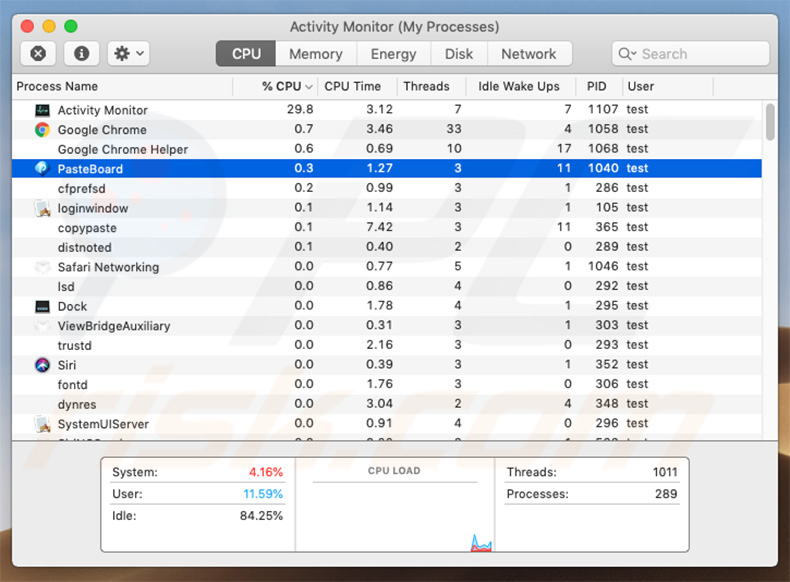Switch to the Memory tab

point(316,53)
